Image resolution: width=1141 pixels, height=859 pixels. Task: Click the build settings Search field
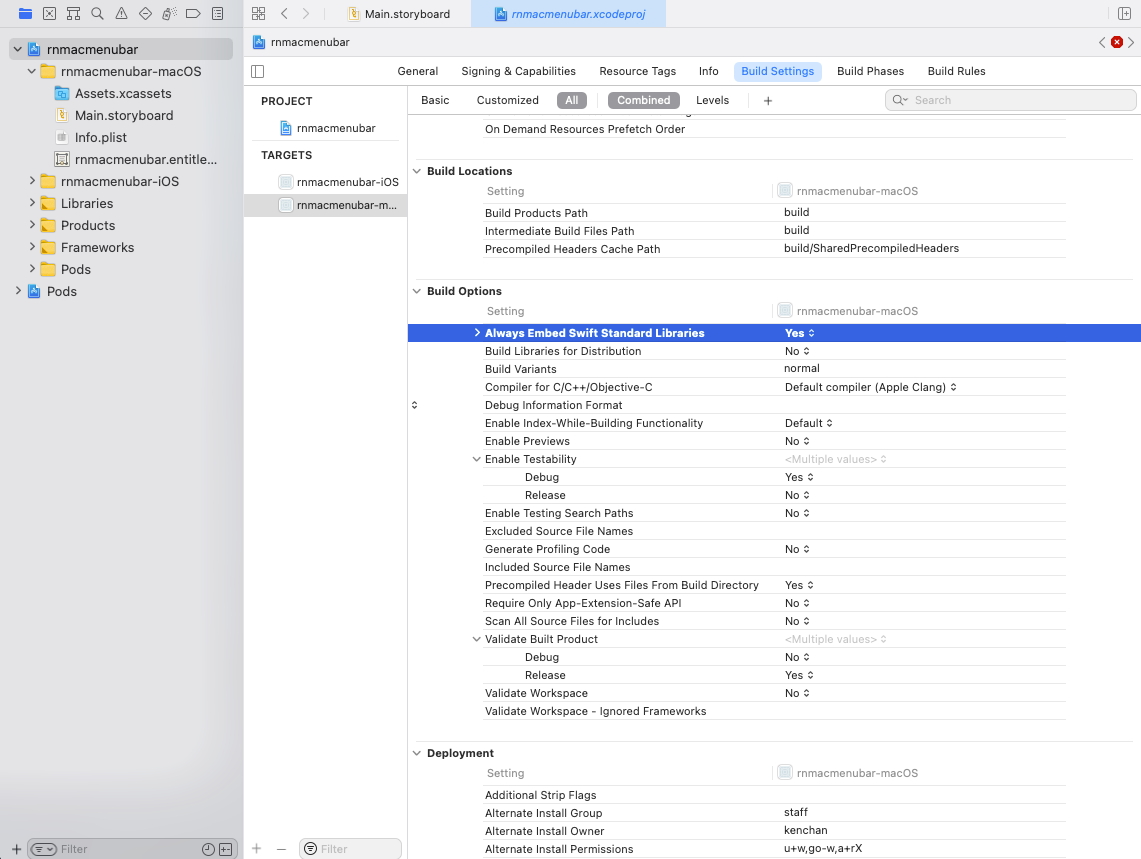pyautogui.click(x=1011, y=100)
